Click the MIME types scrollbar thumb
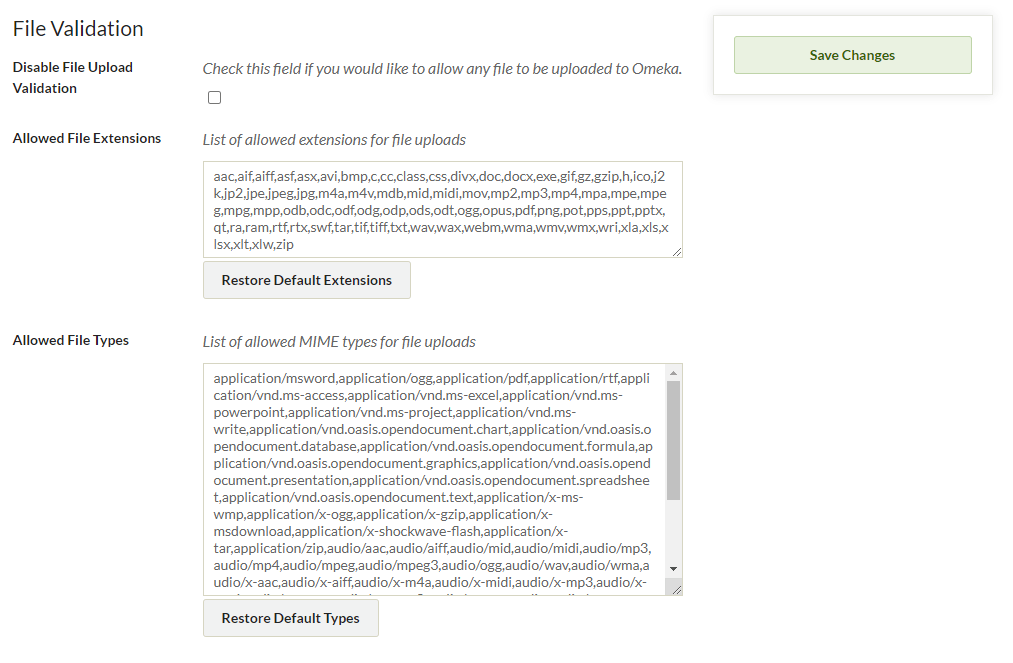Image resolution: width=1013 pixels, height=663 pixels. pyautogui.click(x=673, y=440)
